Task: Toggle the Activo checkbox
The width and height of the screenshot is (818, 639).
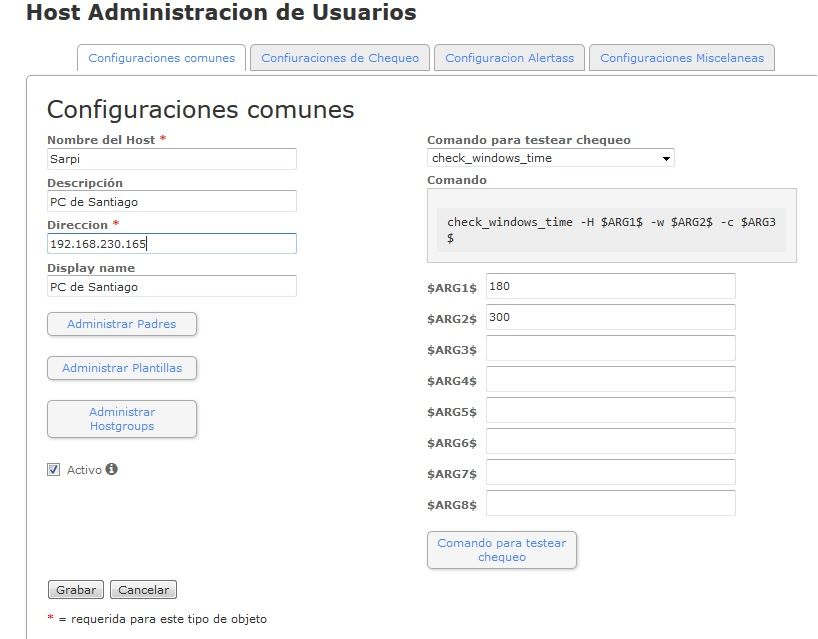Action: coord(54,470)
